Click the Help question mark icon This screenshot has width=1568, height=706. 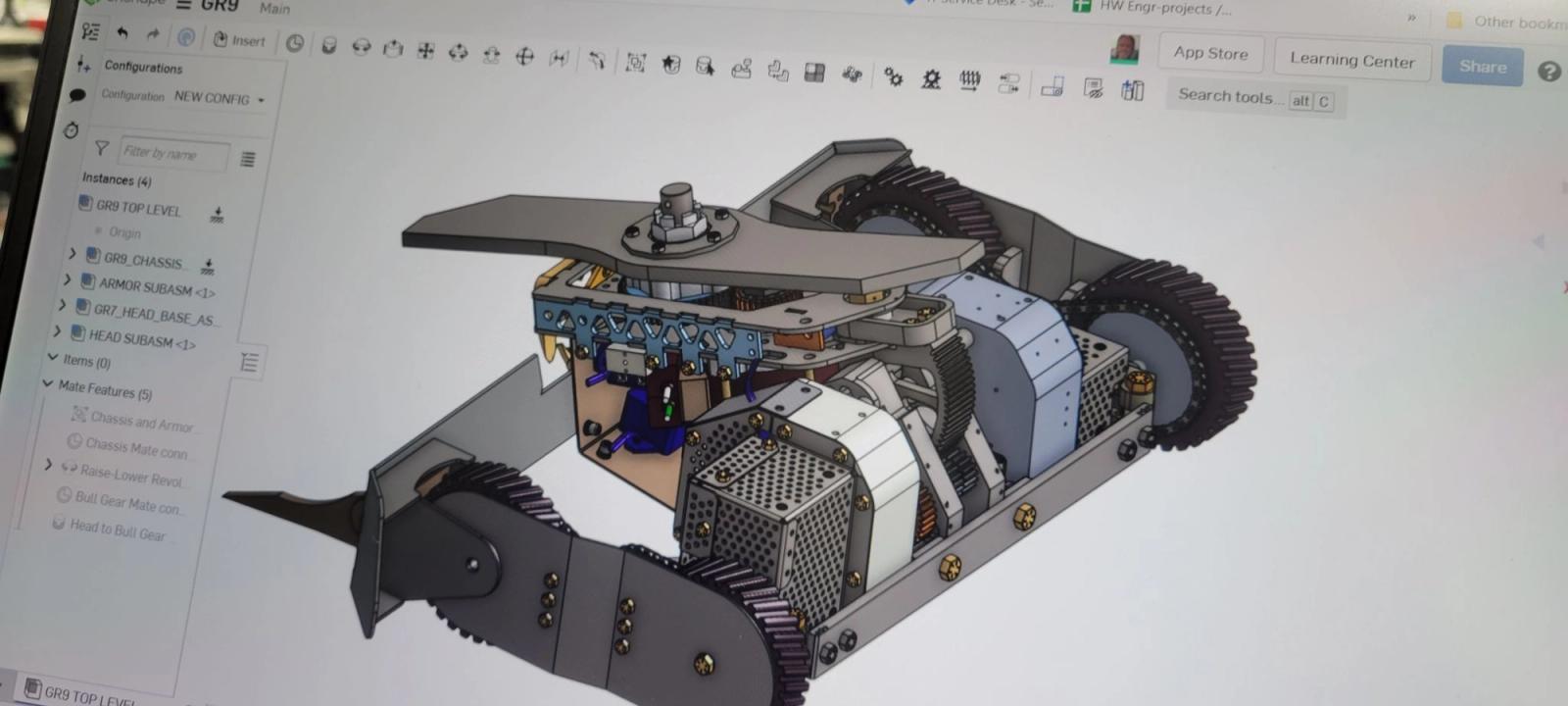pos(1548,72)
